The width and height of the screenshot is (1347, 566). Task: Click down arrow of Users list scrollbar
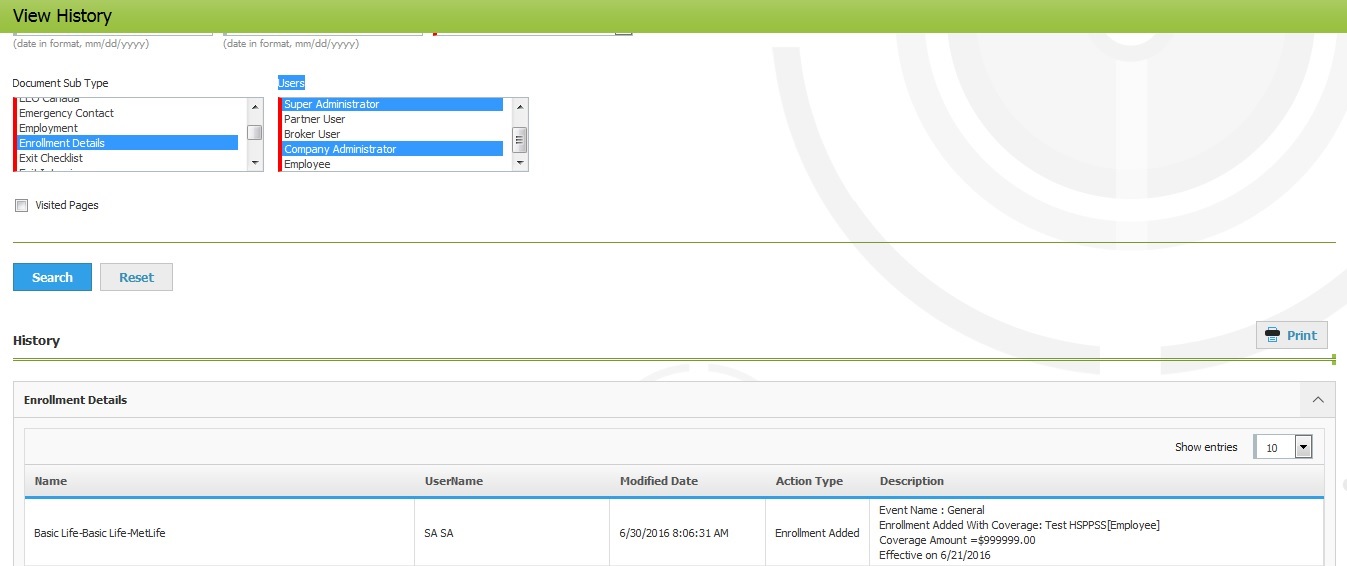click(519, 163)
